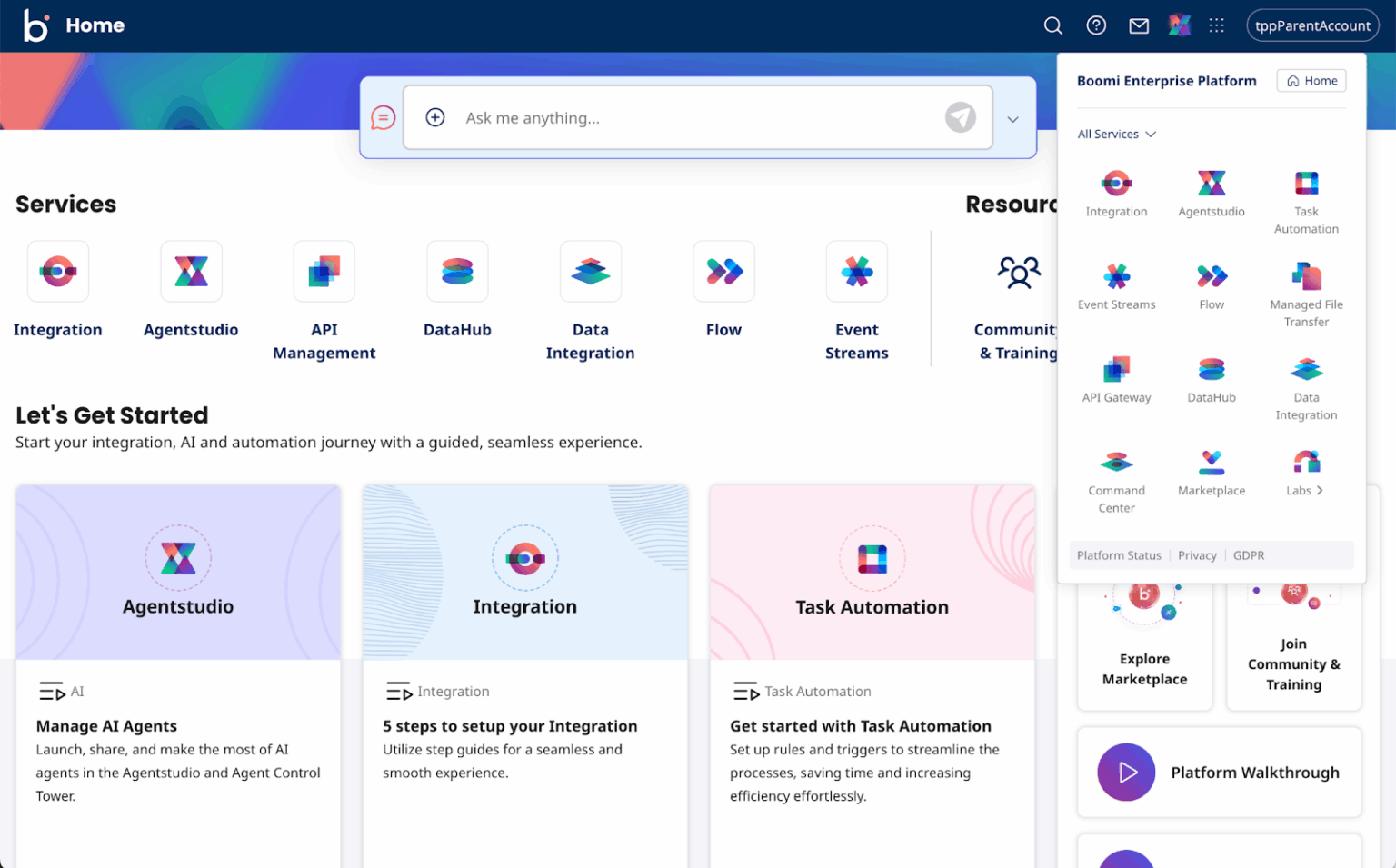Open Marketplace in the services panel
Viewport: 1396px width, 868px height.
click(x=1212, y=473)
